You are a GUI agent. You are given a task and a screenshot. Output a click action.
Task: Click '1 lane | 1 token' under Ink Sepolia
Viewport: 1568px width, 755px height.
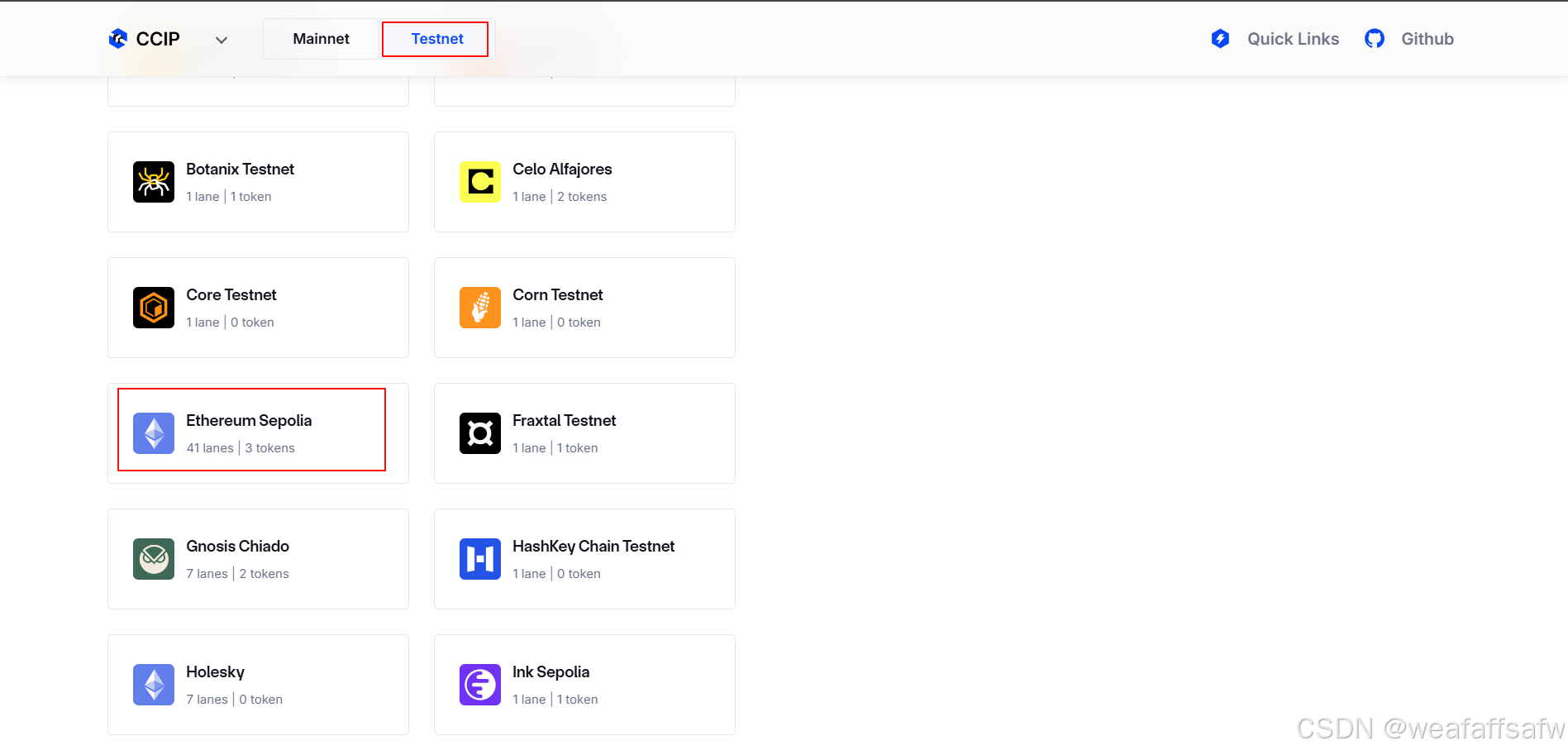click(x=555, y=700)
